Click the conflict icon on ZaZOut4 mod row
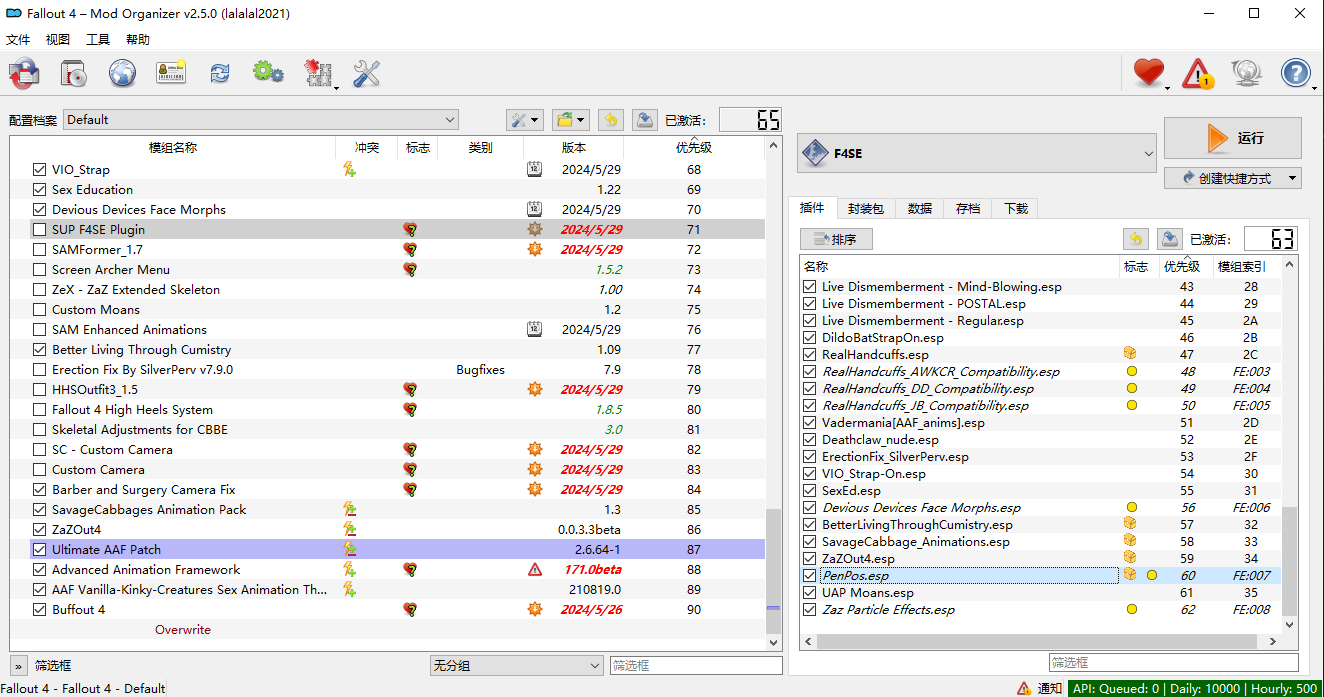This screenshot has height=697, width=1324. (349, 530)
